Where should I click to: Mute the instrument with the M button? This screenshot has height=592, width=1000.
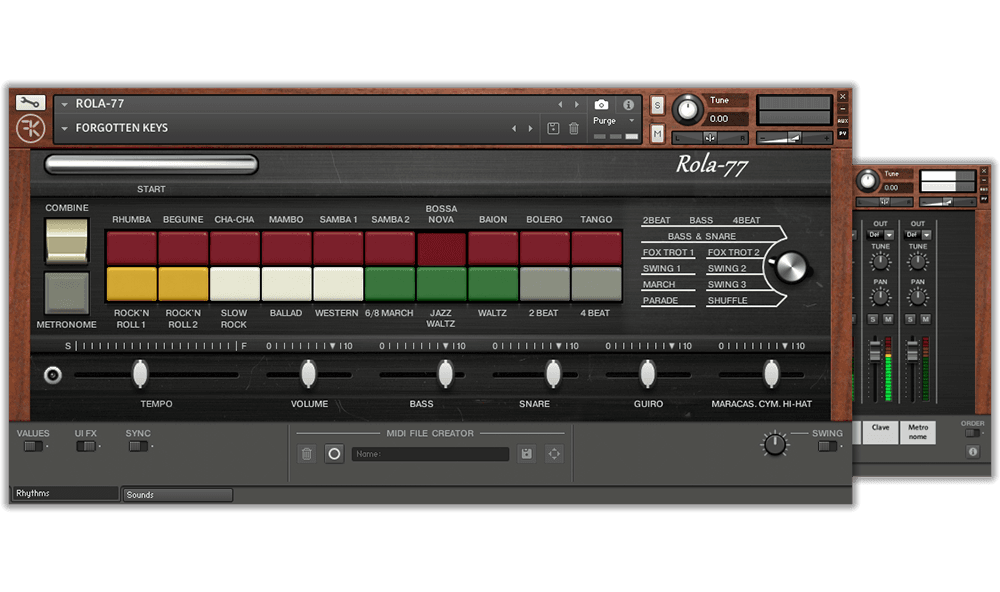(x=657, y=133)
